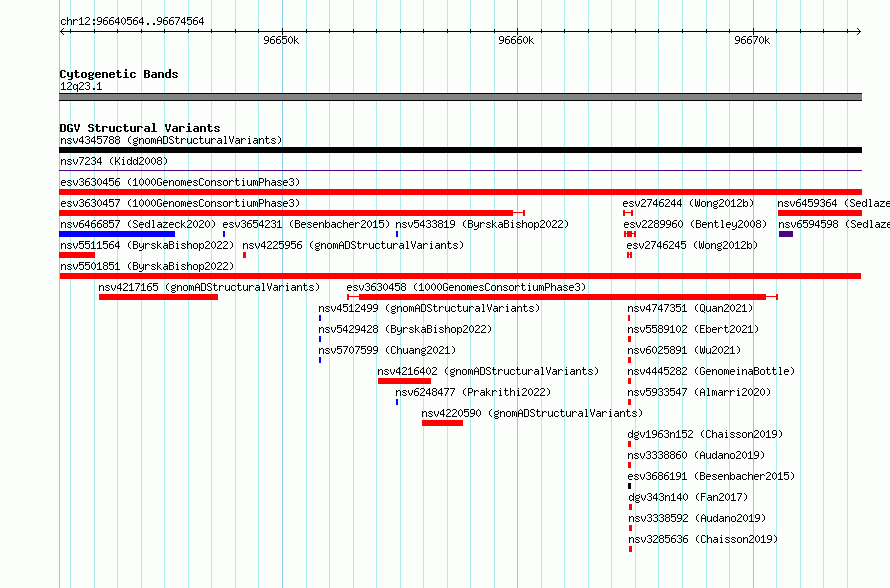Open nsv4217165 gnomAD variant label
The image size is (890, 588).
[x=209, y=287]
